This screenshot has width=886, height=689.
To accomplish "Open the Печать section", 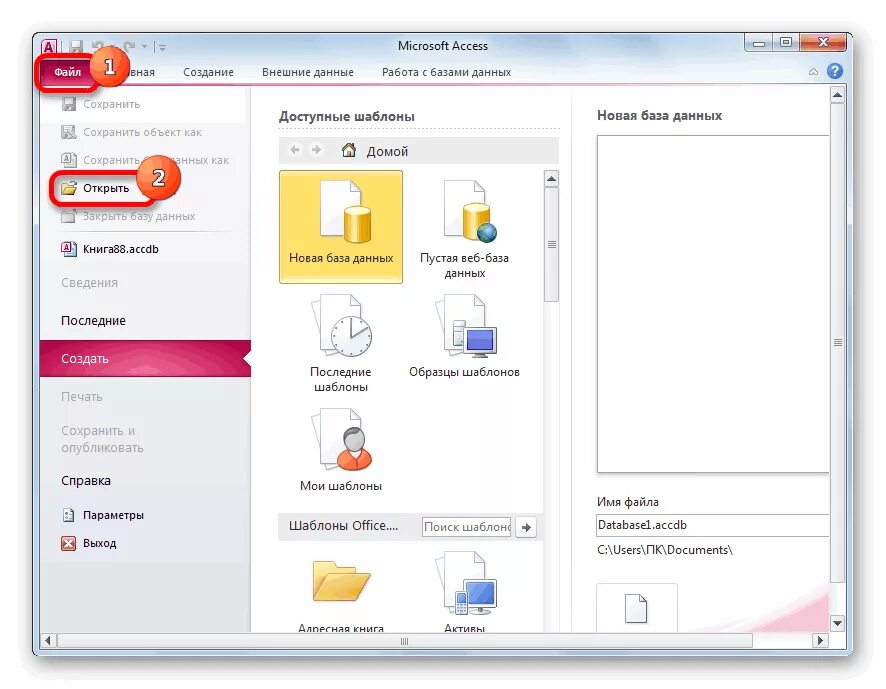I will coord(82,397).
